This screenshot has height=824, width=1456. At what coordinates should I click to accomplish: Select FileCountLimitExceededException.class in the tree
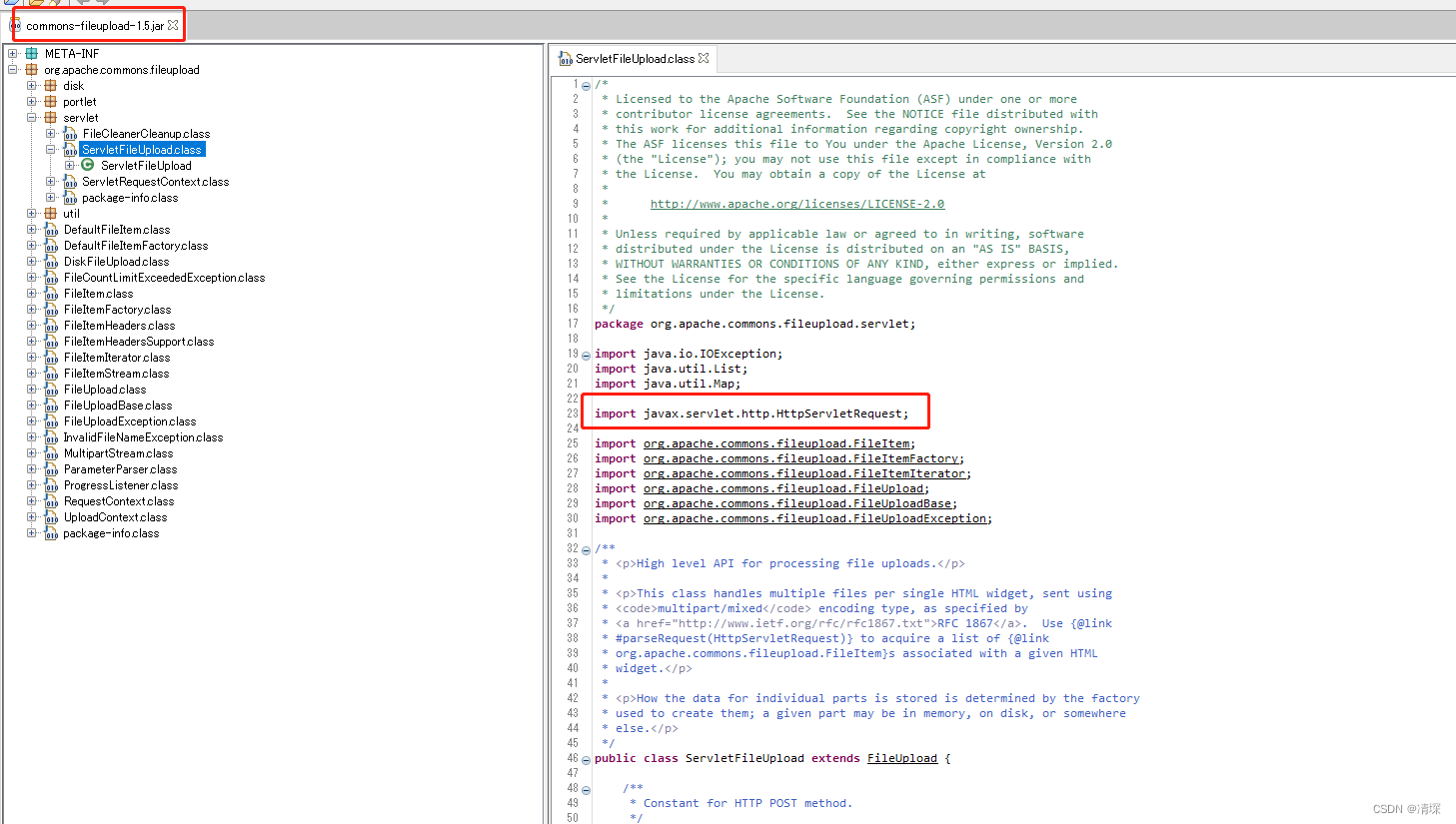pyautogui.click(x=165, y=278)
